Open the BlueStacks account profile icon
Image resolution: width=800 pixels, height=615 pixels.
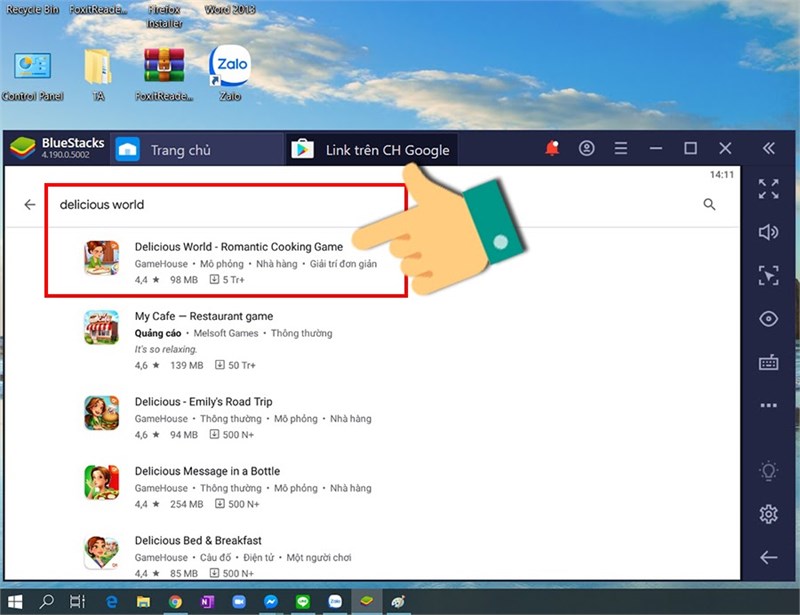(x=587, y=149)
